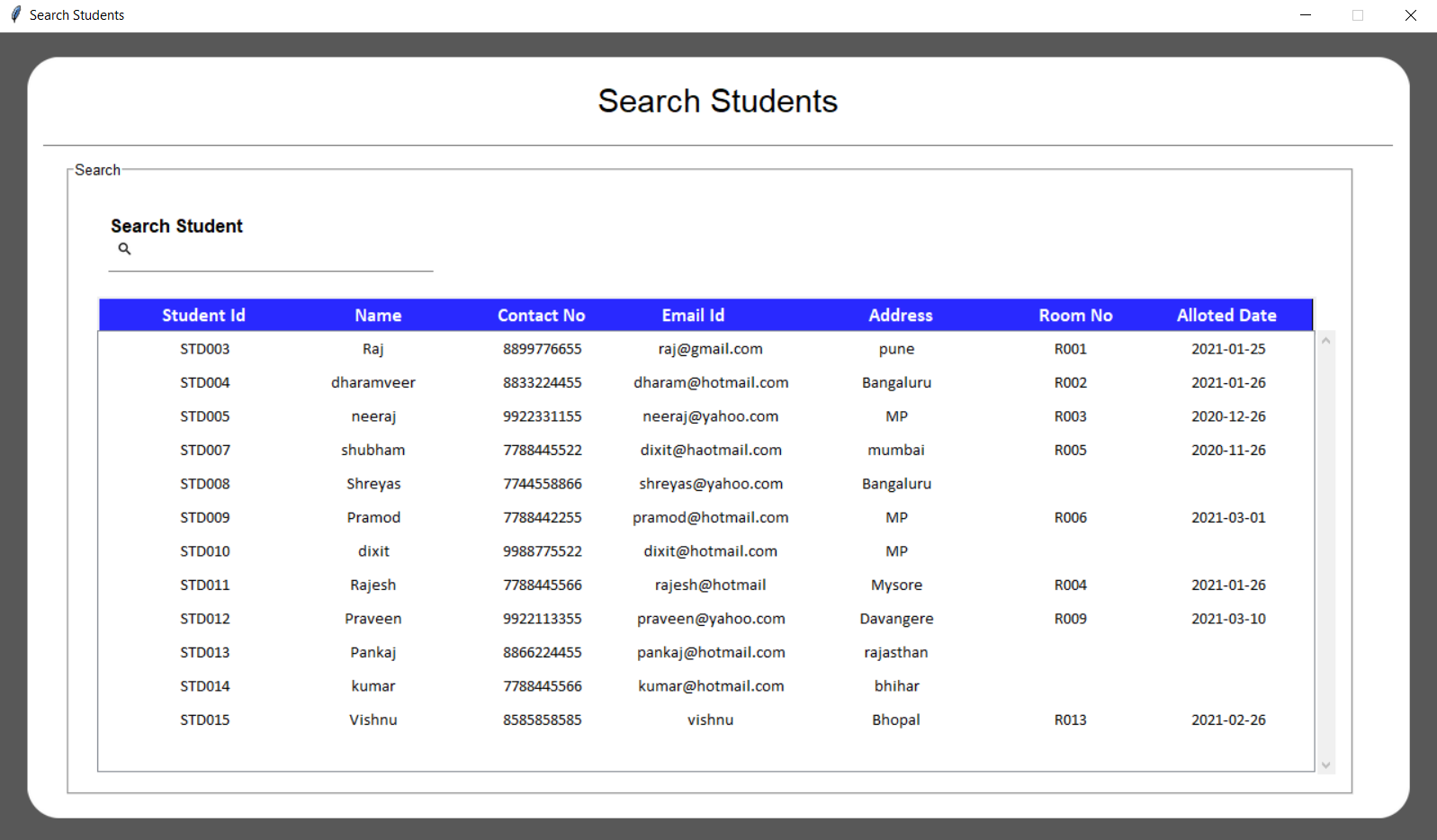
Task: Select the row for student STD003 Raj
Action: click(x=373, y=349)
